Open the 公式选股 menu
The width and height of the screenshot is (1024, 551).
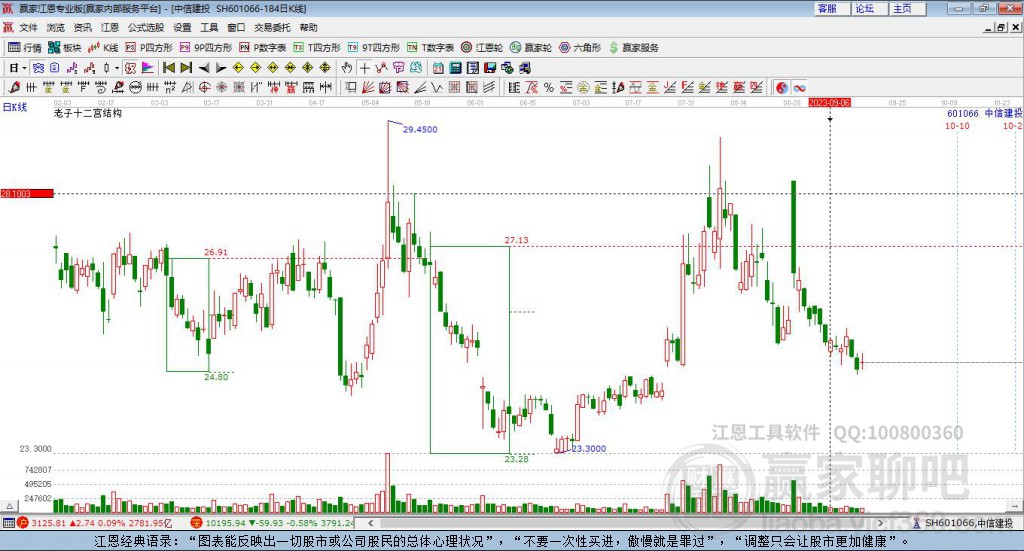[x=146, y=27]
